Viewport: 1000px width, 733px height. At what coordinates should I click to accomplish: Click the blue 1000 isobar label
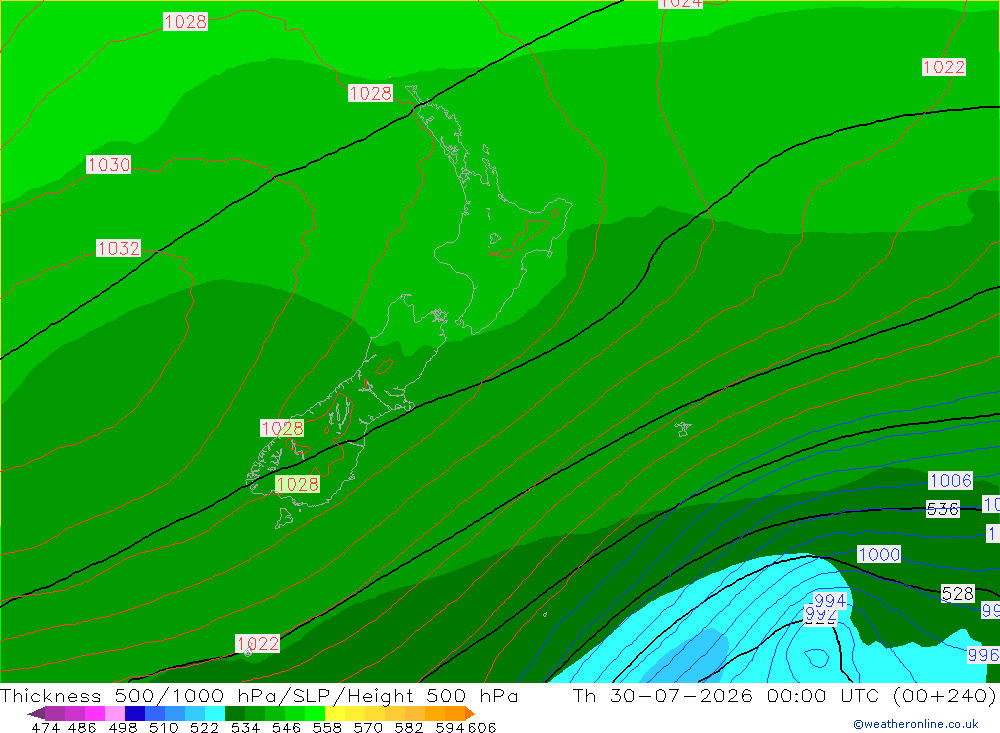(879, 554)
